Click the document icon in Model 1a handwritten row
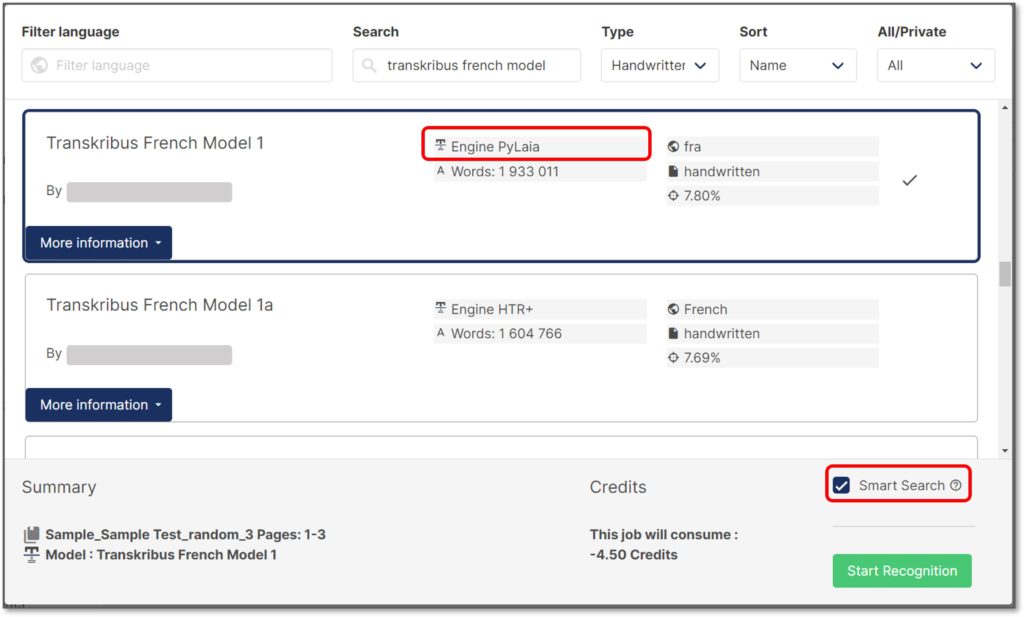The height and width of the screenshot is (617, 1024). (673, 333)
